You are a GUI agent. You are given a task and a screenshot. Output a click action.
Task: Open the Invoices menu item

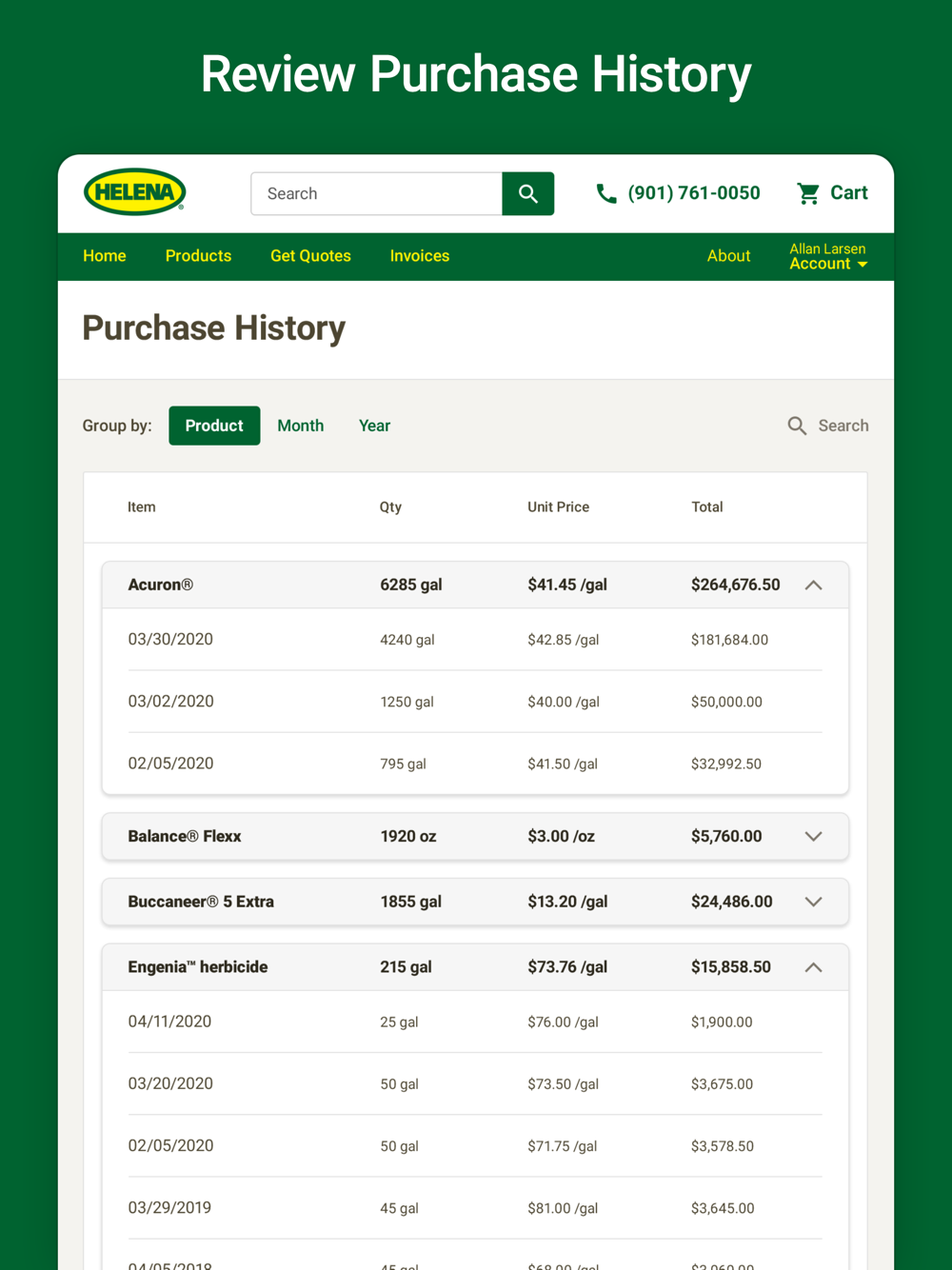(420, 256)
